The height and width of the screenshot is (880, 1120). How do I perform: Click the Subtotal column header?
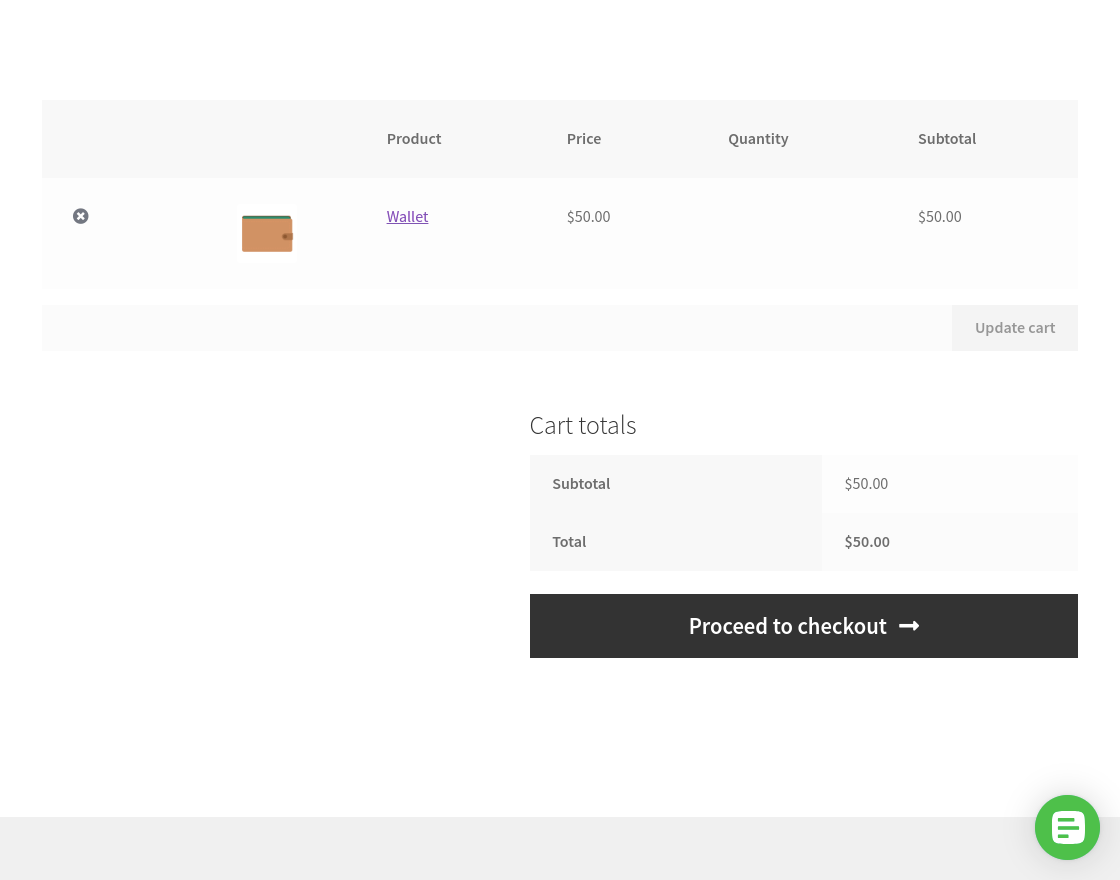(947, 138)
